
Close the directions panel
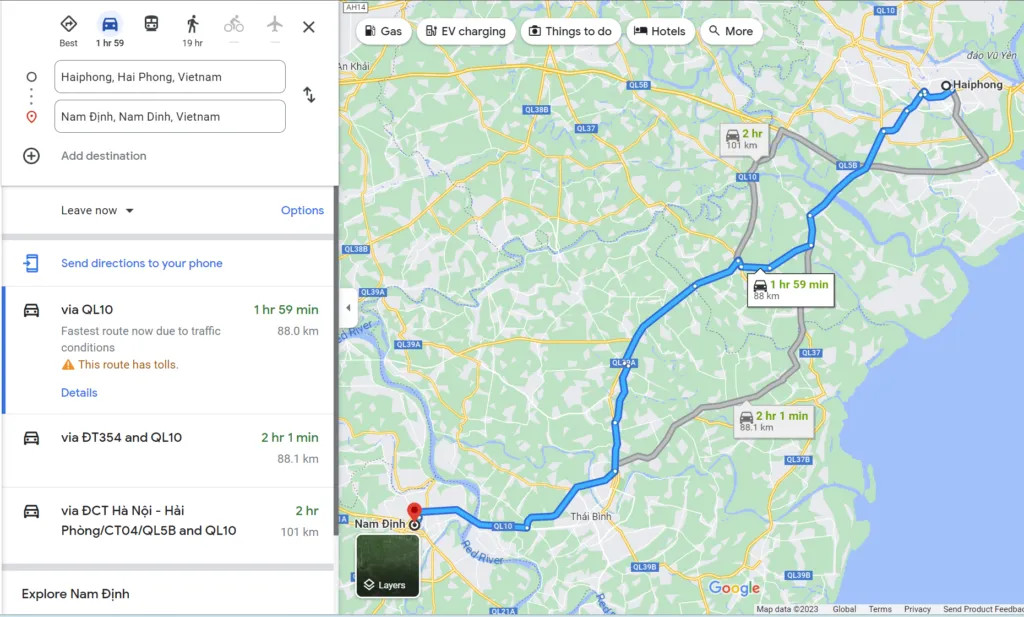(x=309, y=27)
